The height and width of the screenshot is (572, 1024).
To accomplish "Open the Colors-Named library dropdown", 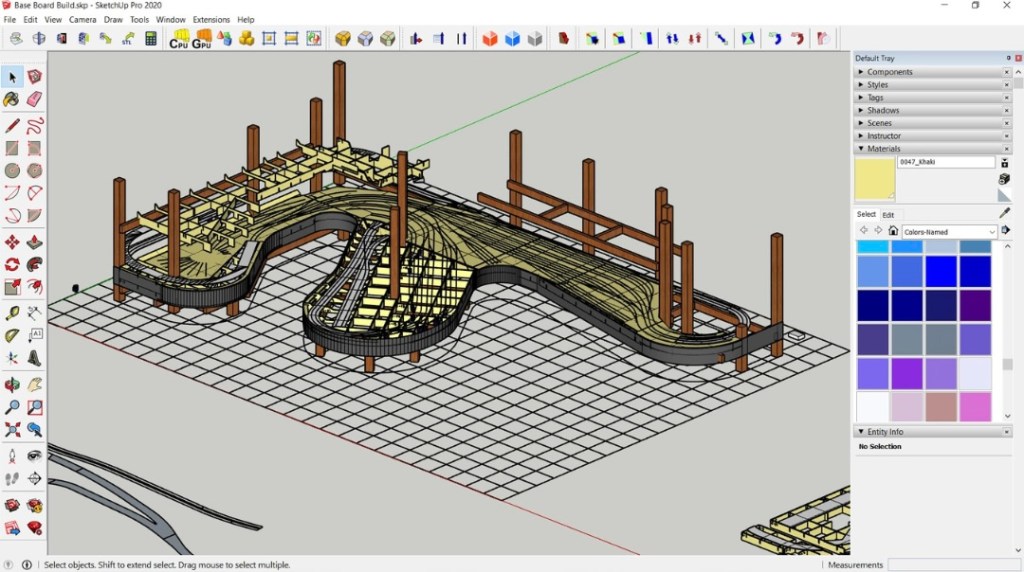I will click(949, 232).
